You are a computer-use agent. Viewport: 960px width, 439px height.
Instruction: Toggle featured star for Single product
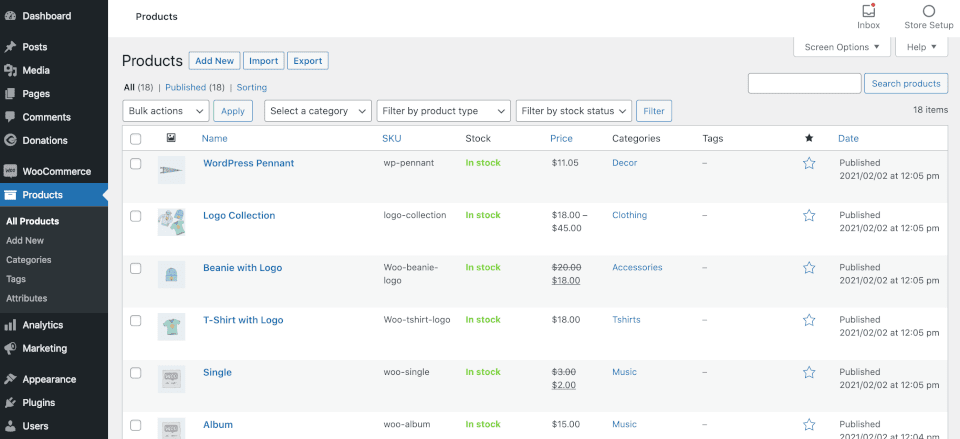click(x=809, y=372)
